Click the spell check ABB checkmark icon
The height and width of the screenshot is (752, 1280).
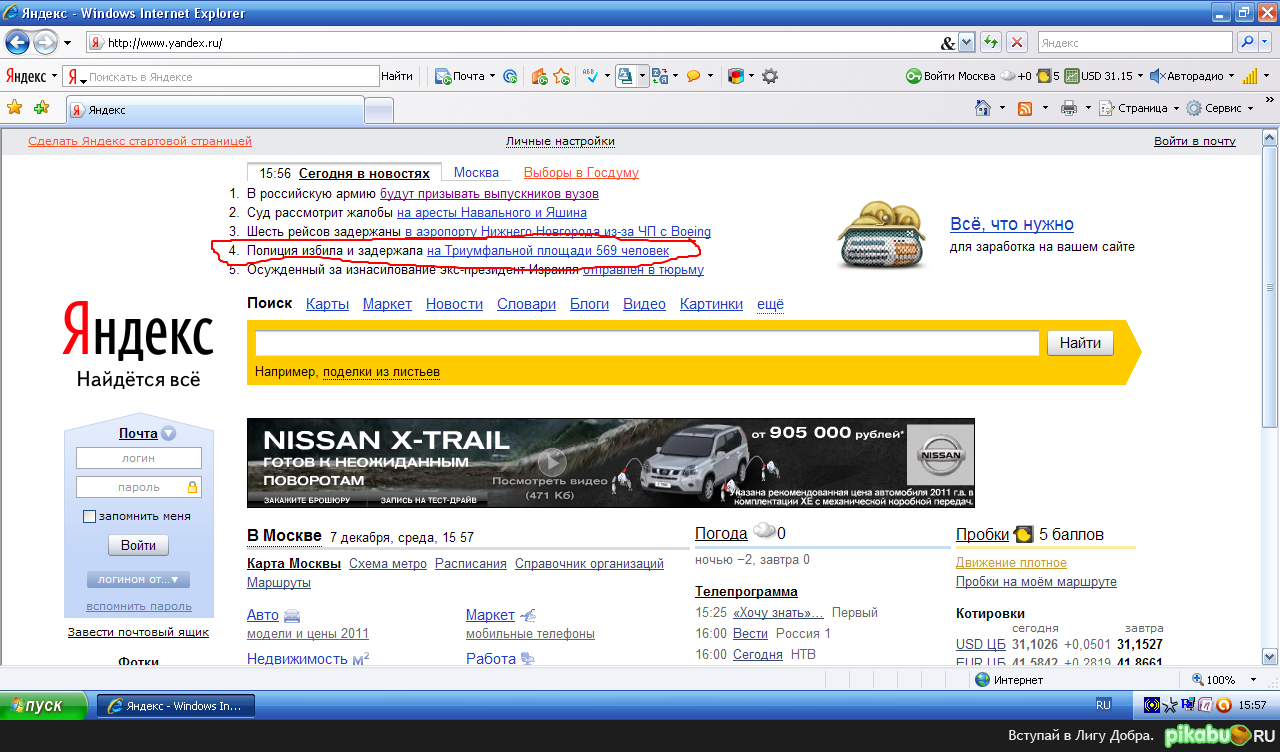click(x=590, y=76)
